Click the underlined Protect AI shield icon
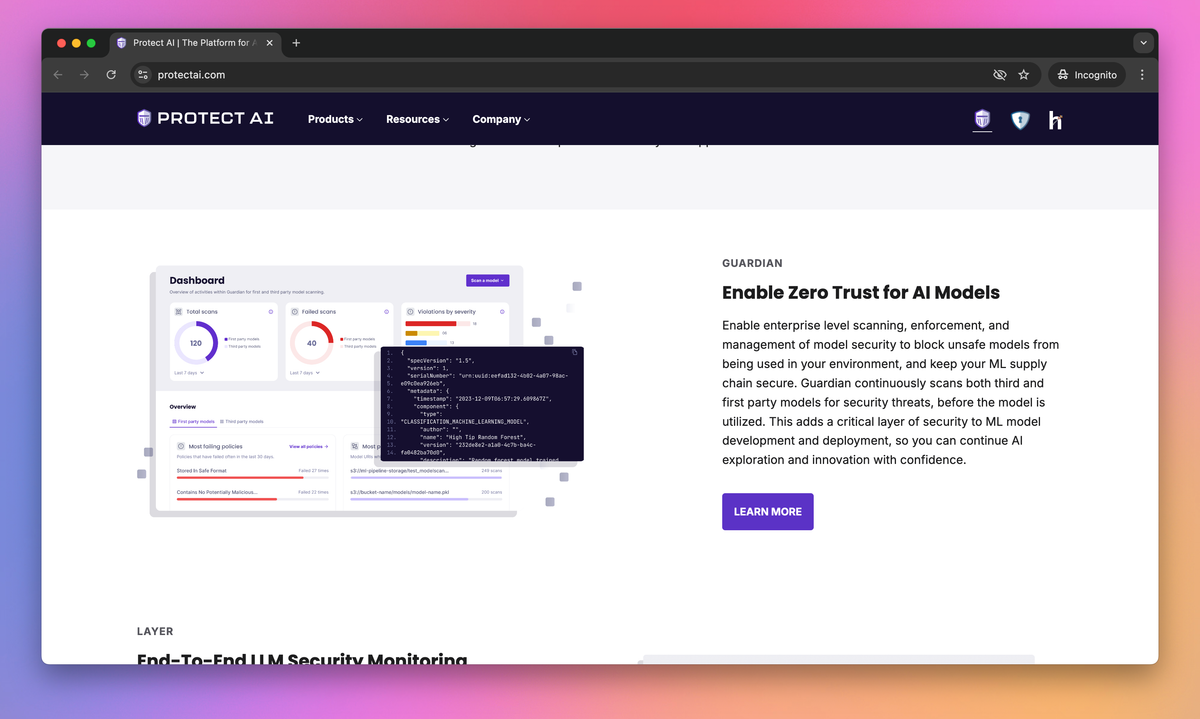Viewport: 1200px width, 719px height. pyautogui.click(x=982, y=120)
